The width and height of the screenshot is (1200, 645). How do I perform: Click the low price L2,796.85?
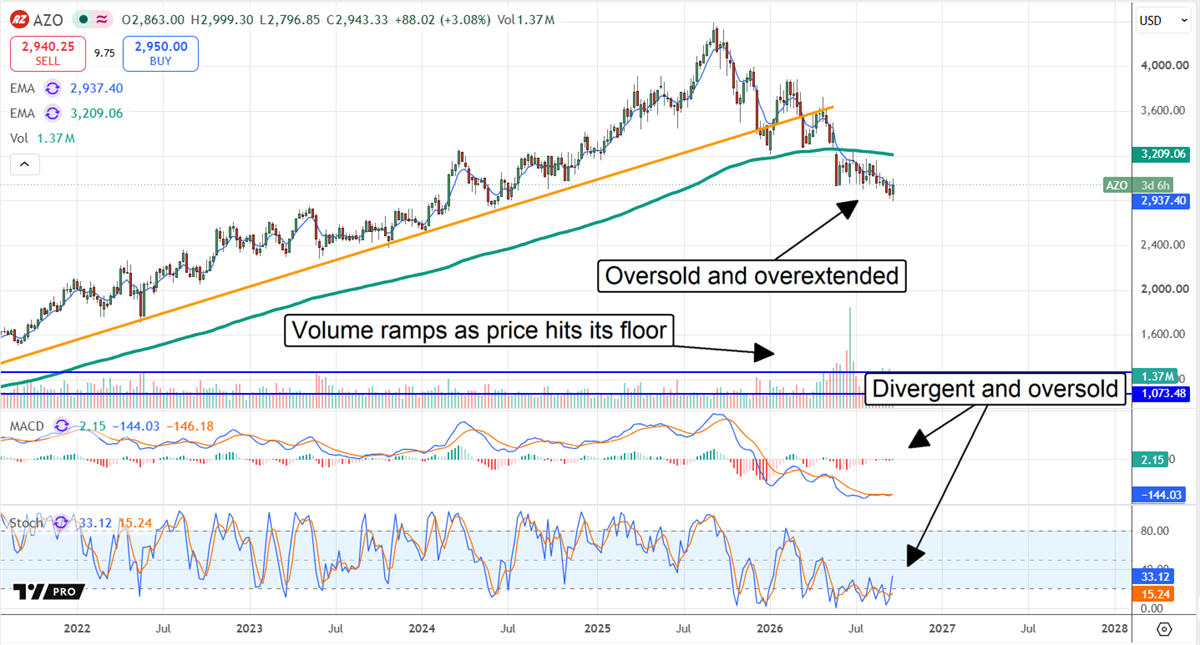291,20
